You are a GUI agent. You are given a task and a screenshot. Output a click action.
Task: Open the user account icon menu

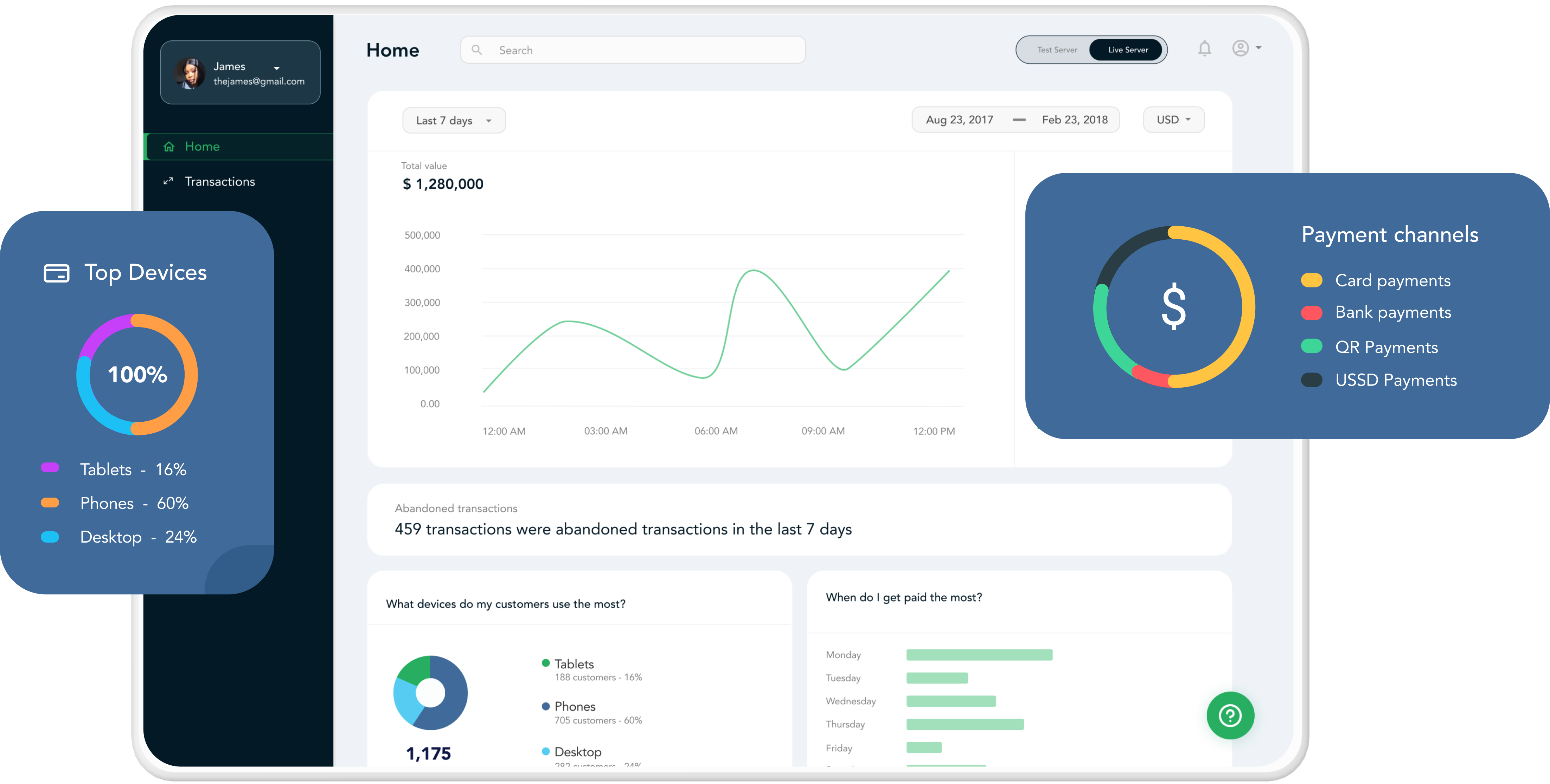[x=1241, y=49]
